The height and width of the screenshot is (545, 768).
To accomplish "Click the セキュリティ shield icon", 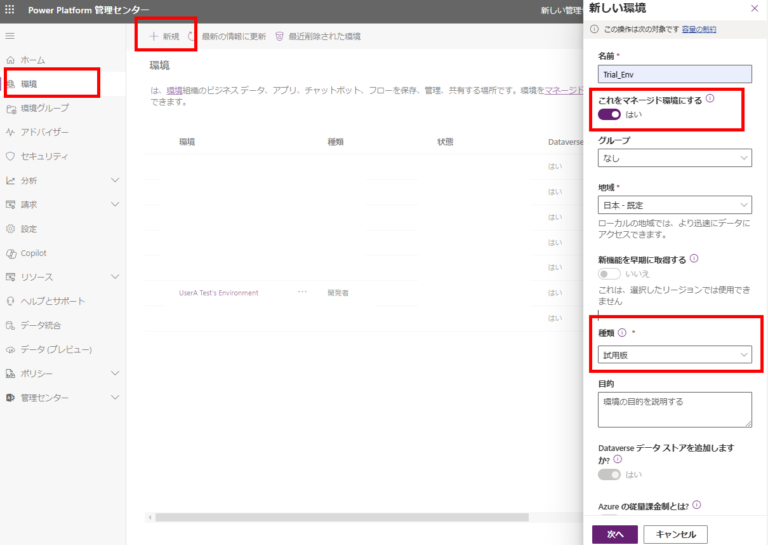I will (10, 156).
